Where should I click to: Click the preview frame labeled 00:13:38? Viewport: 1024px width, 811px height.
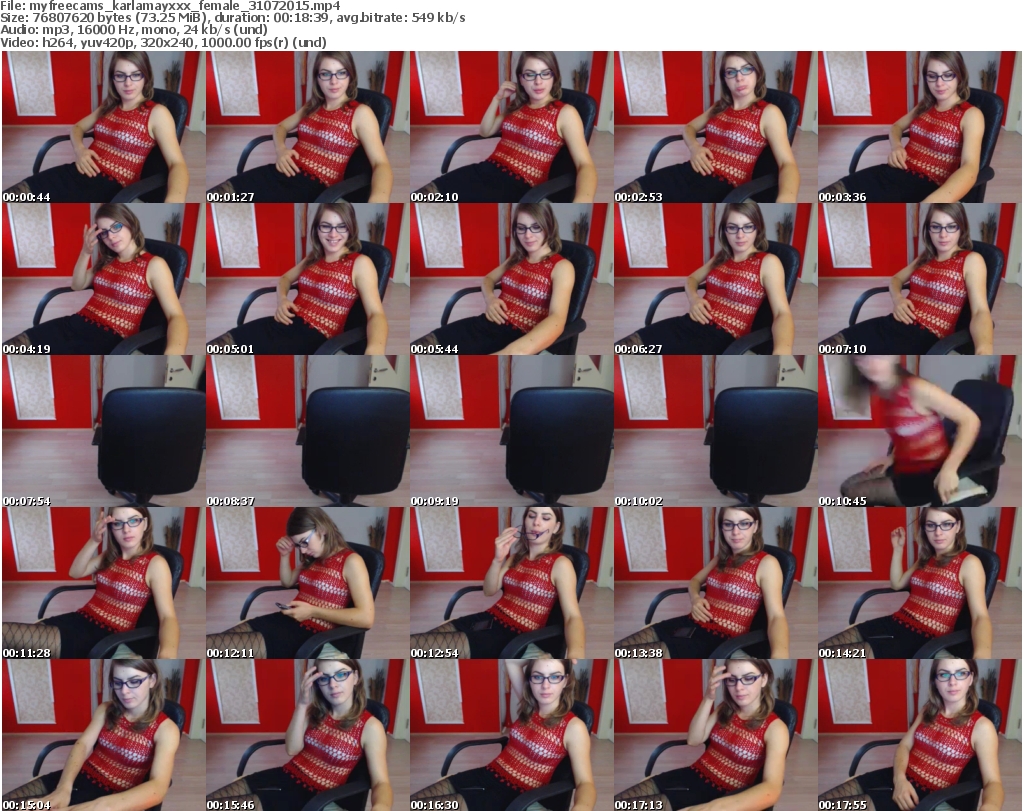[715, 583]
